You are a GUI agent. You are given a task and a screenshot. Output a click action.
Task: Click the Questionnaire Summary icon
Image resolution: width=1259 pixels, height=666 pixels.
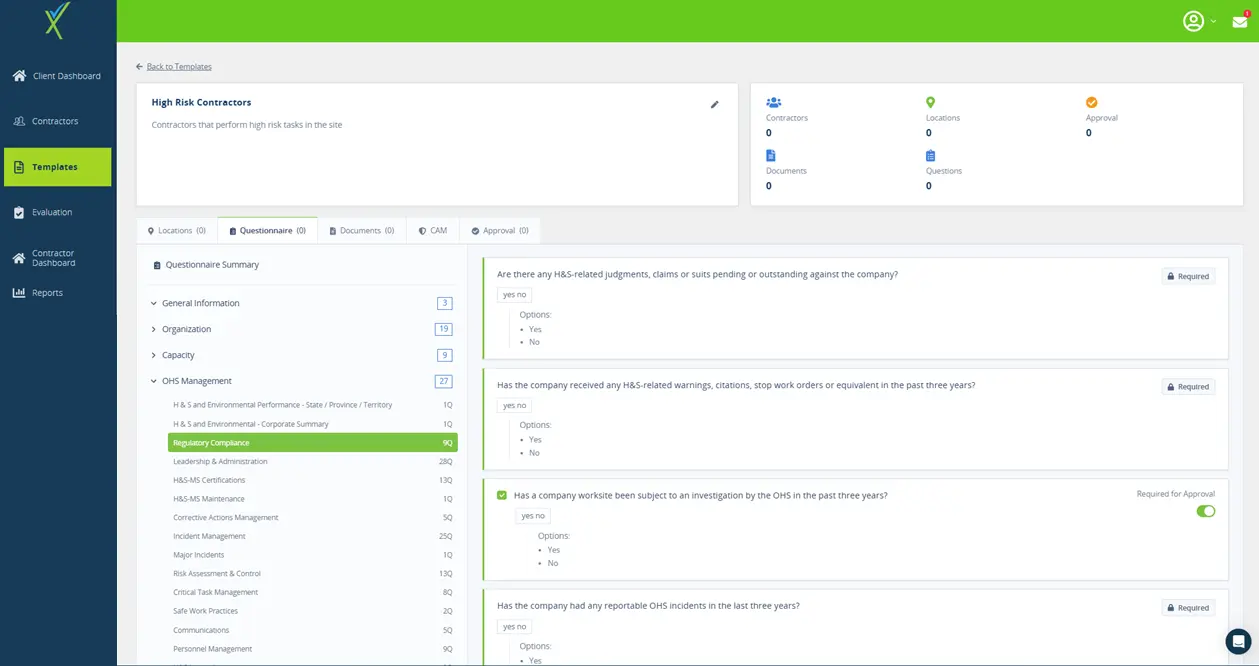157,265
